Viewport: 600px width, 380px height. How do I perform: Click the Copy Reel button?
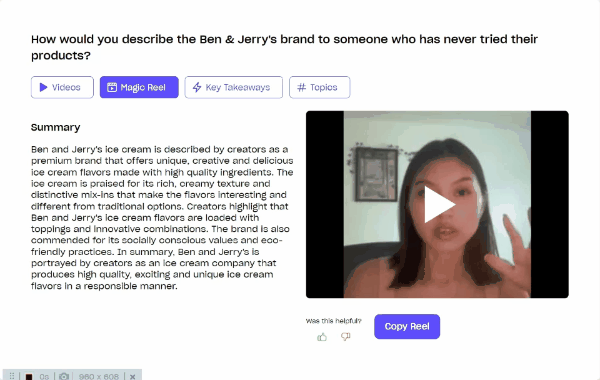407,326
